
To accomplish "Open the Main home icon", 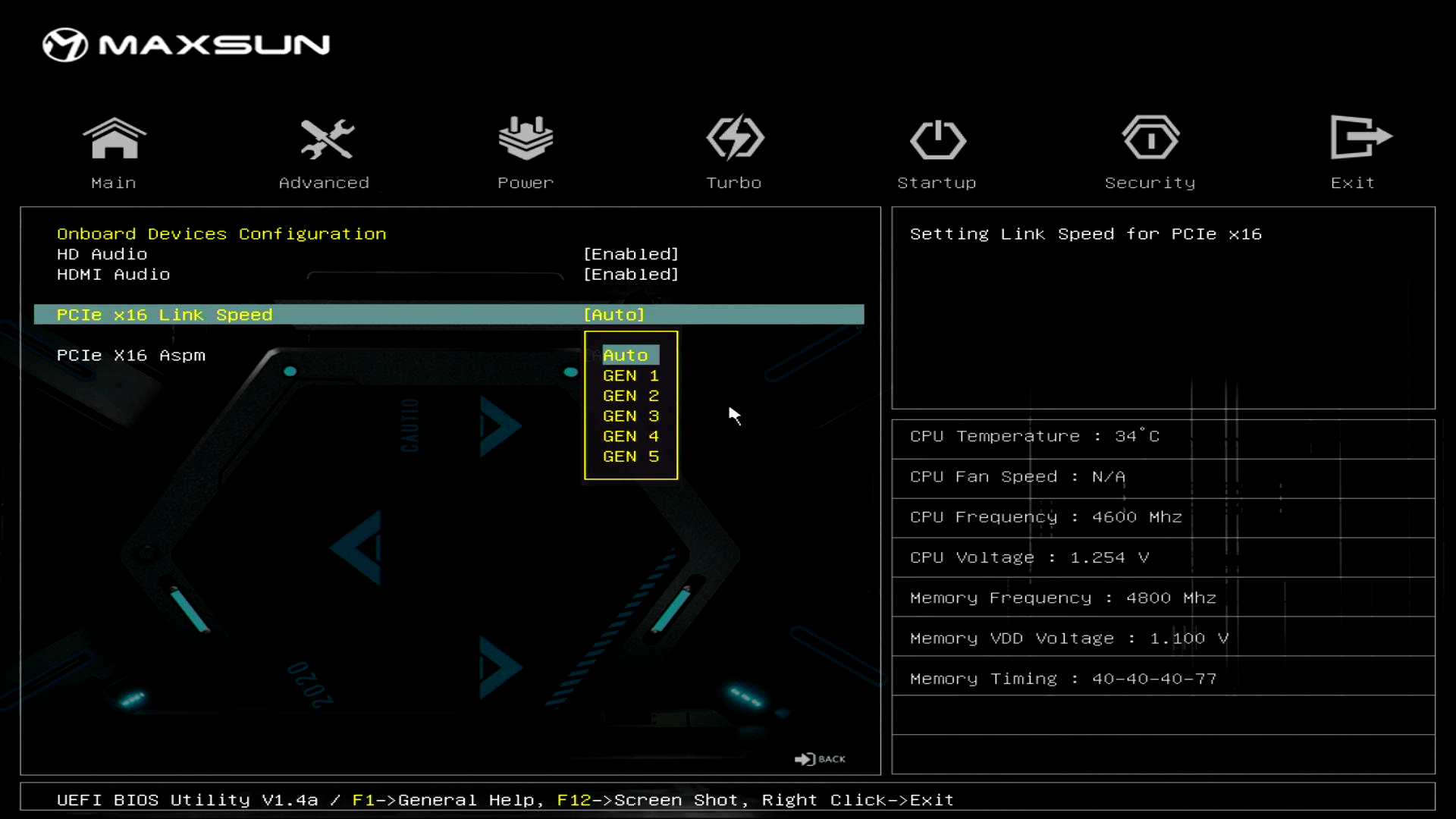I will (114, 139).
